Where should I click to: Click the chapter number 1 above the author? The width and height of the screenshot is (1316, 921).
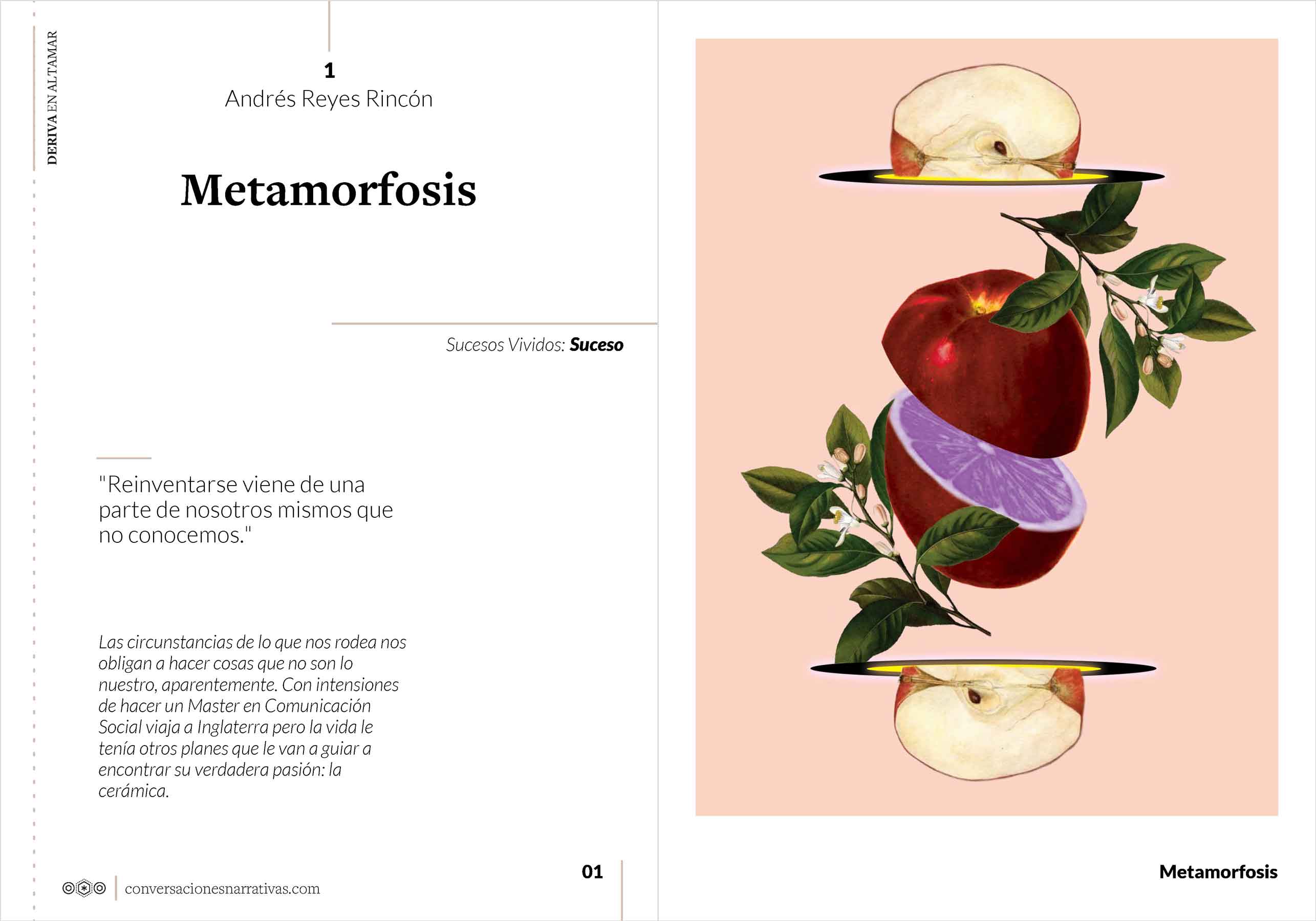click(x=330, y=71)
